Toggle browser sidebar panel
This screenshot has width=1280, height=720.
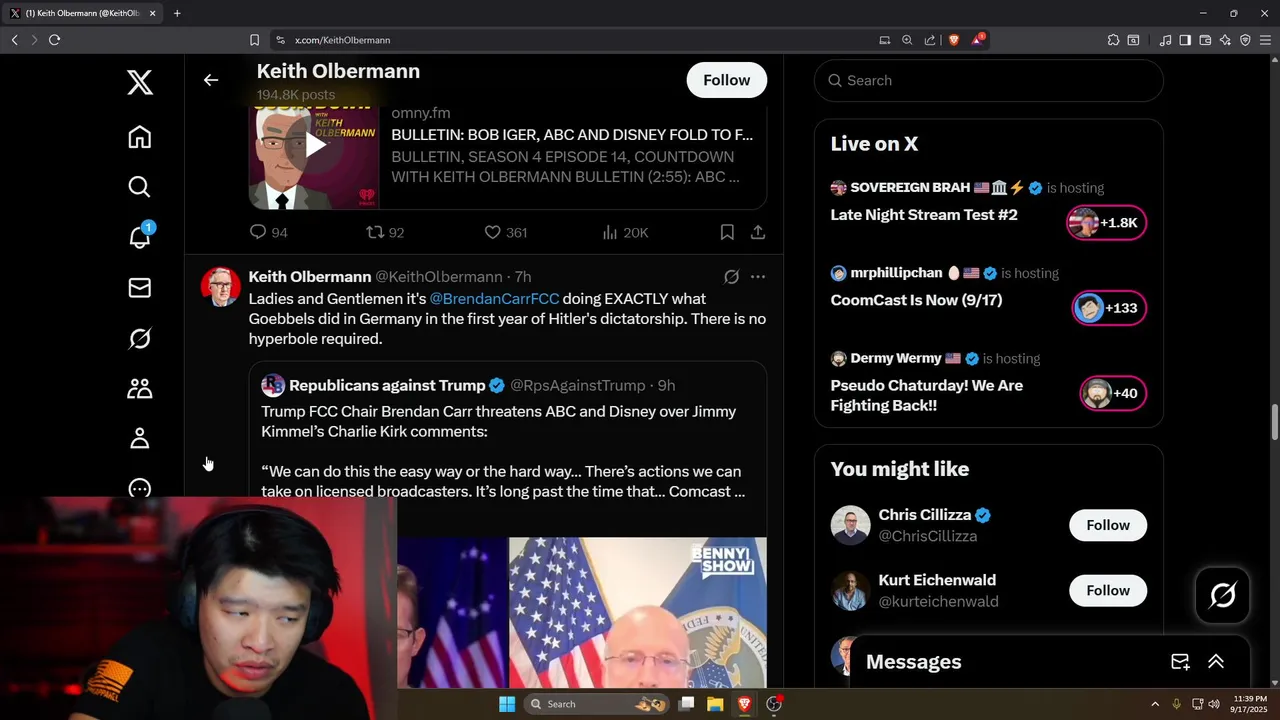1185,40
